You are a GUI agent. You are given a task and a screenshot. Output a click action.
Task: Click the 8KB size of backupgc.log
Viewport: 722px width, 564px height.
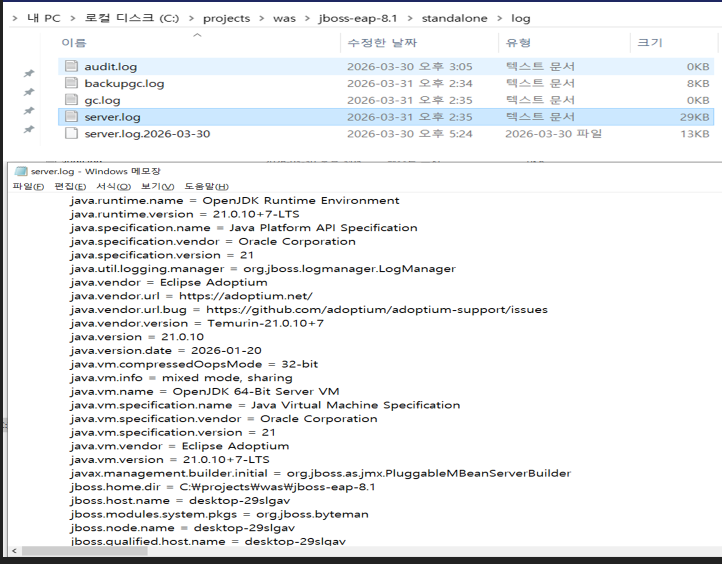698,83
